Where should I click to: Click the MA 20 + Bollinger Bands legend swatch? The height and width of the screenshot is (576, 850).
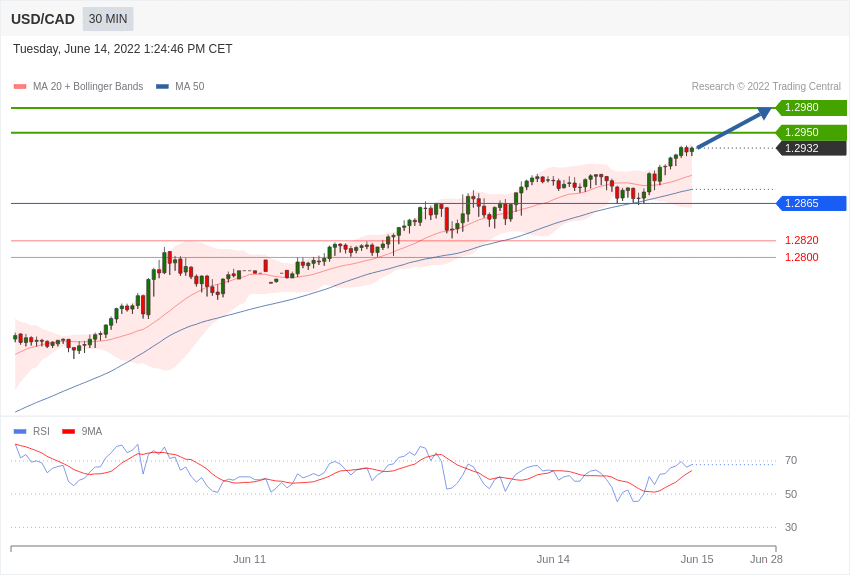[x=20, y=87]
